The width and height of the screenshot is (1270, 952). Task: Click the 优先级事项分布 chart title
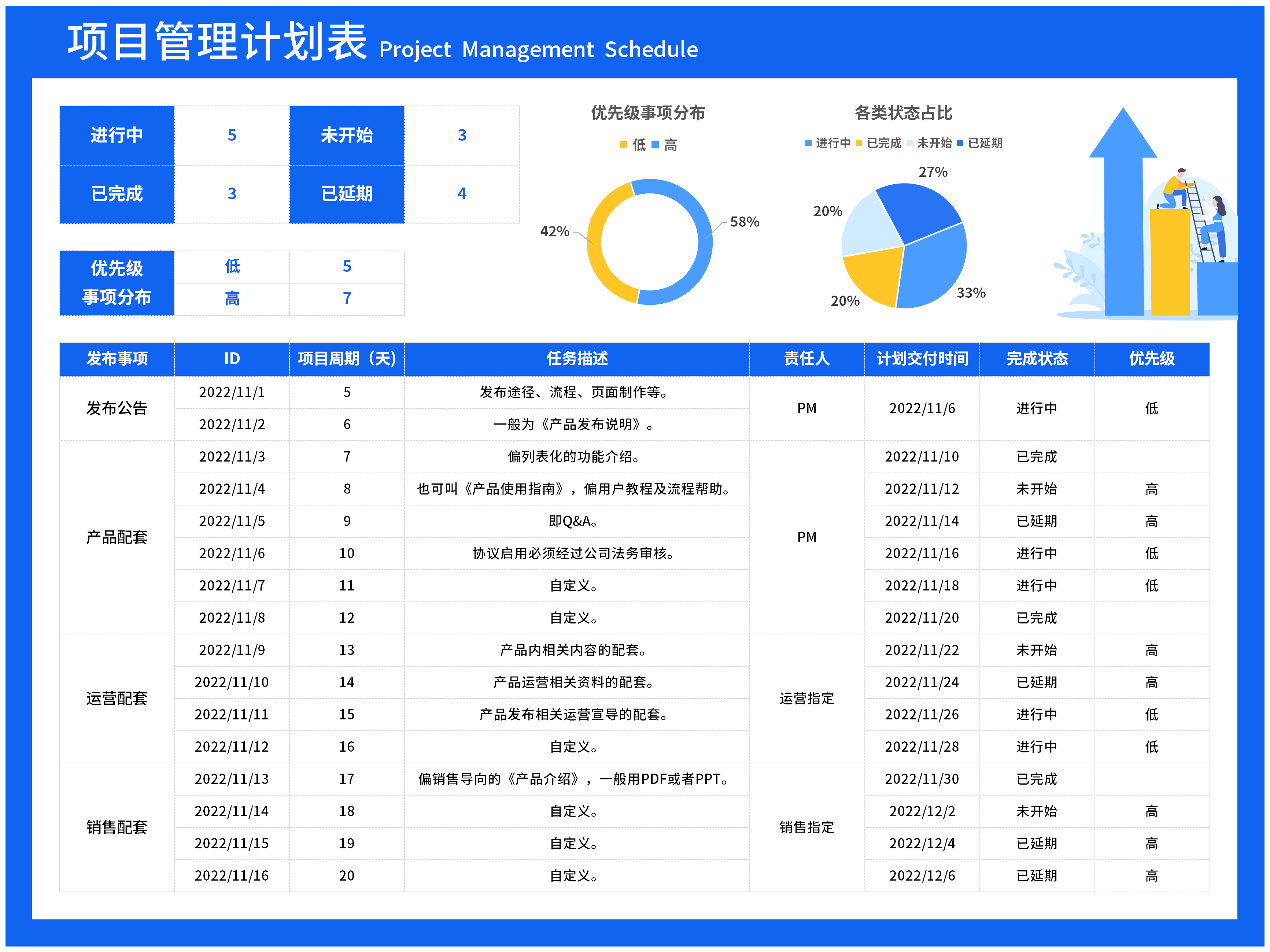pos(647,113)
